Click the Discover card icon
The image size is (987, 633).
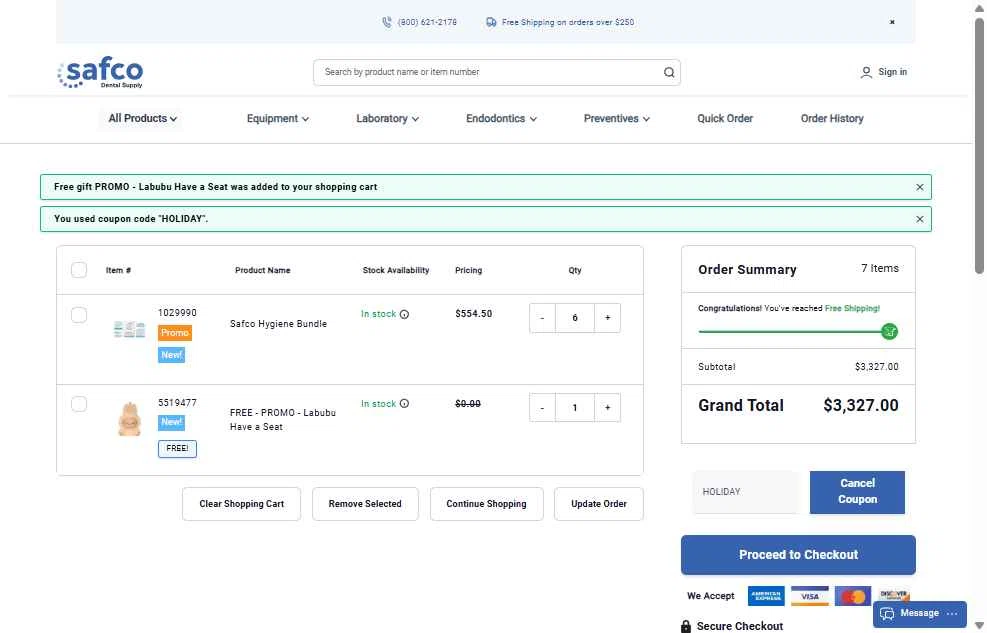coord(894,594)
